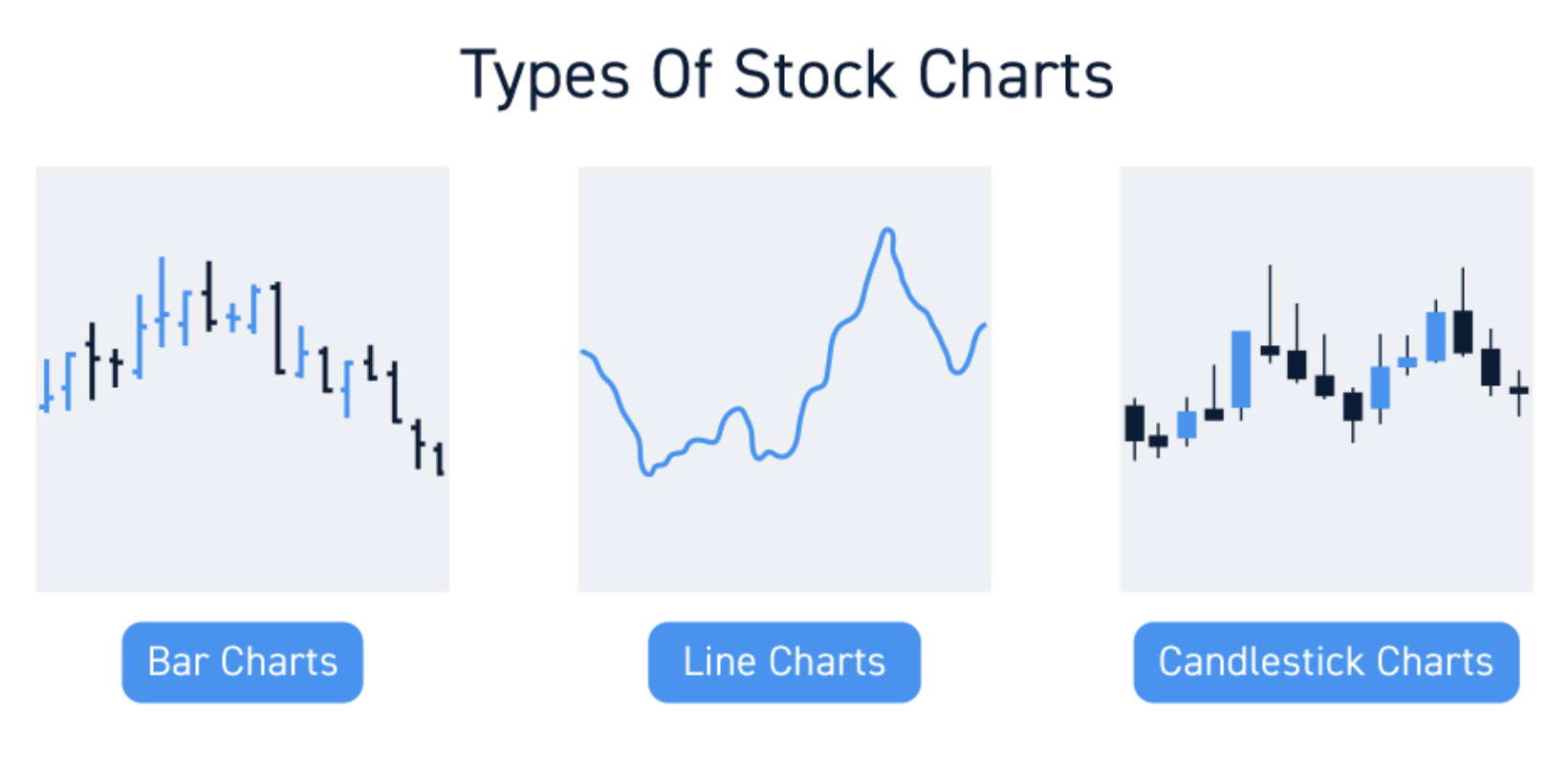
Task: Click the Bar Charts button
Action: 242,662
